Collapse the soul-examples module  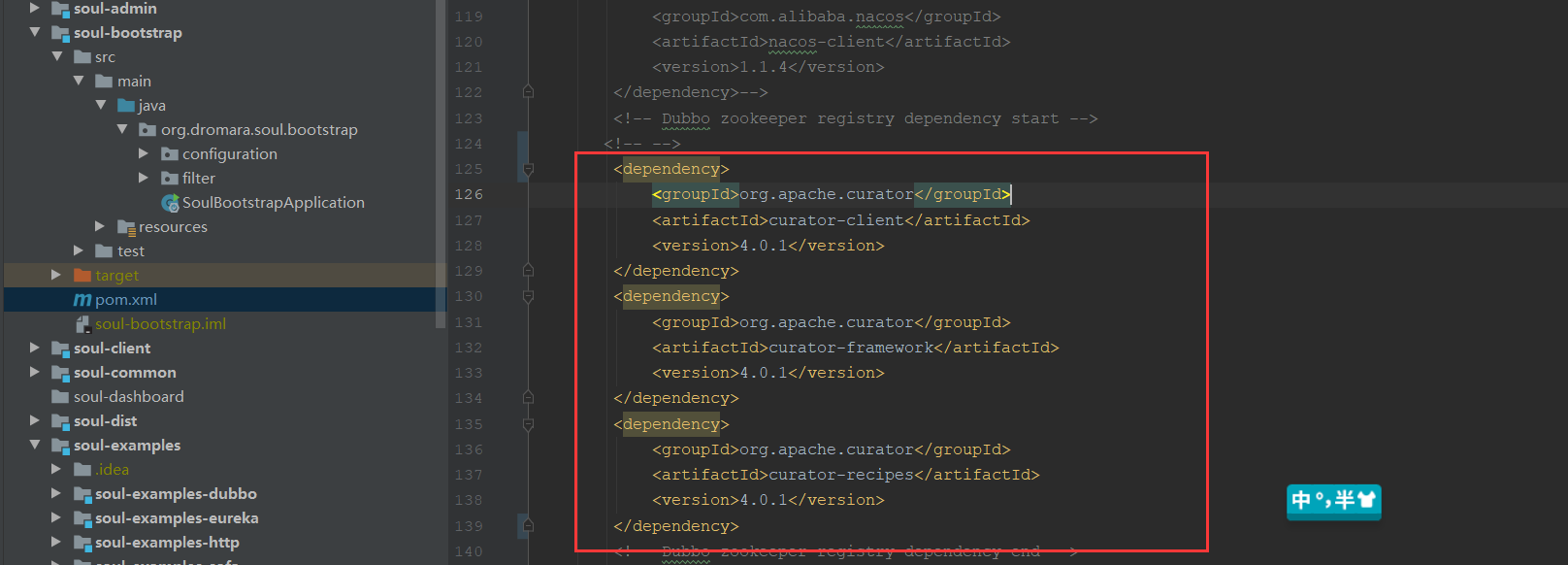pyautogui.click(x=35, y=445)
